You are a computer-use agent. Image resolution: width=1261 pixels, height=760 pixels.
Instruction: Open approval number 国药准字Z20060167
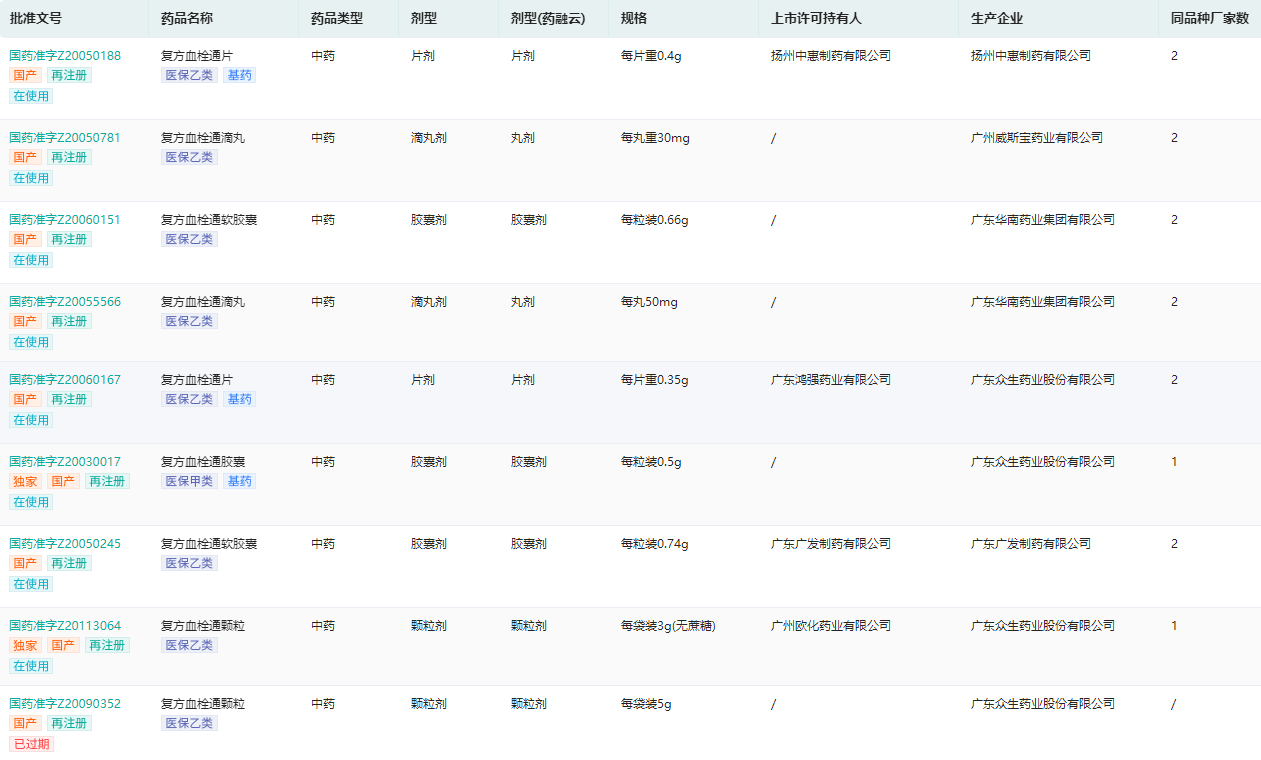[65, 380]
